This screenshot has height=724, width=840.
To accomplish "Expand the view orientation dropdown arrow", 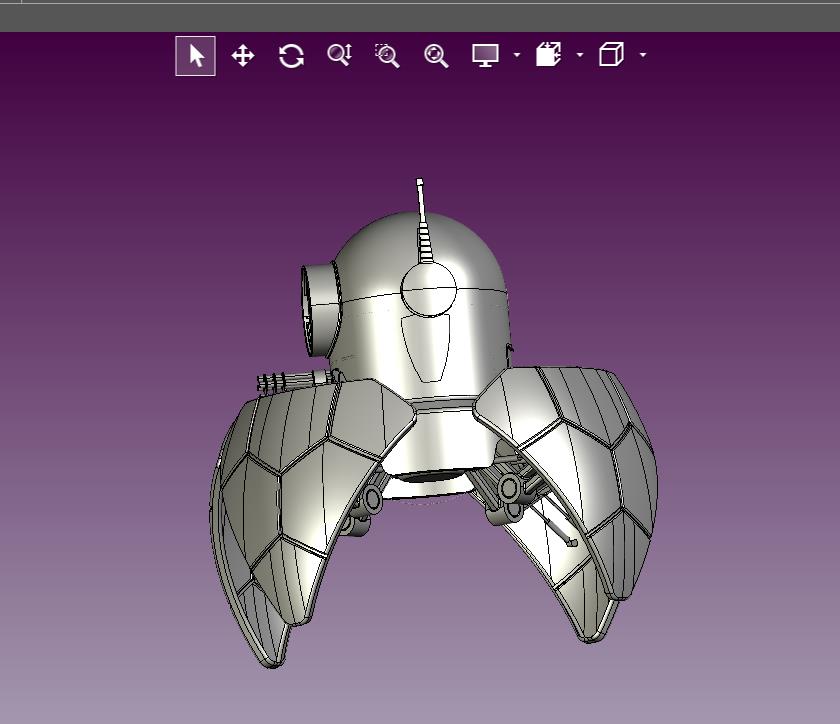I will click(643, 55).
